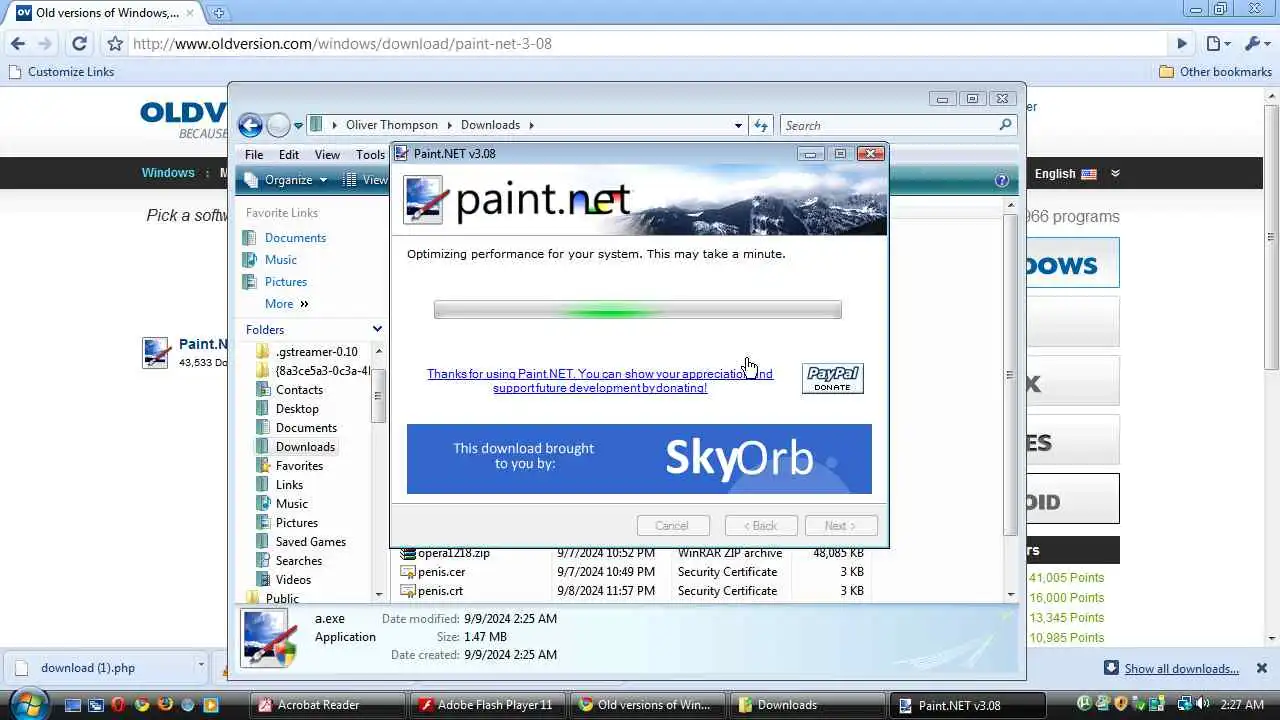Select Desktop folder in the tree
The height and width of the screenshot is (720, 1280).
click(x=287, y=409)
